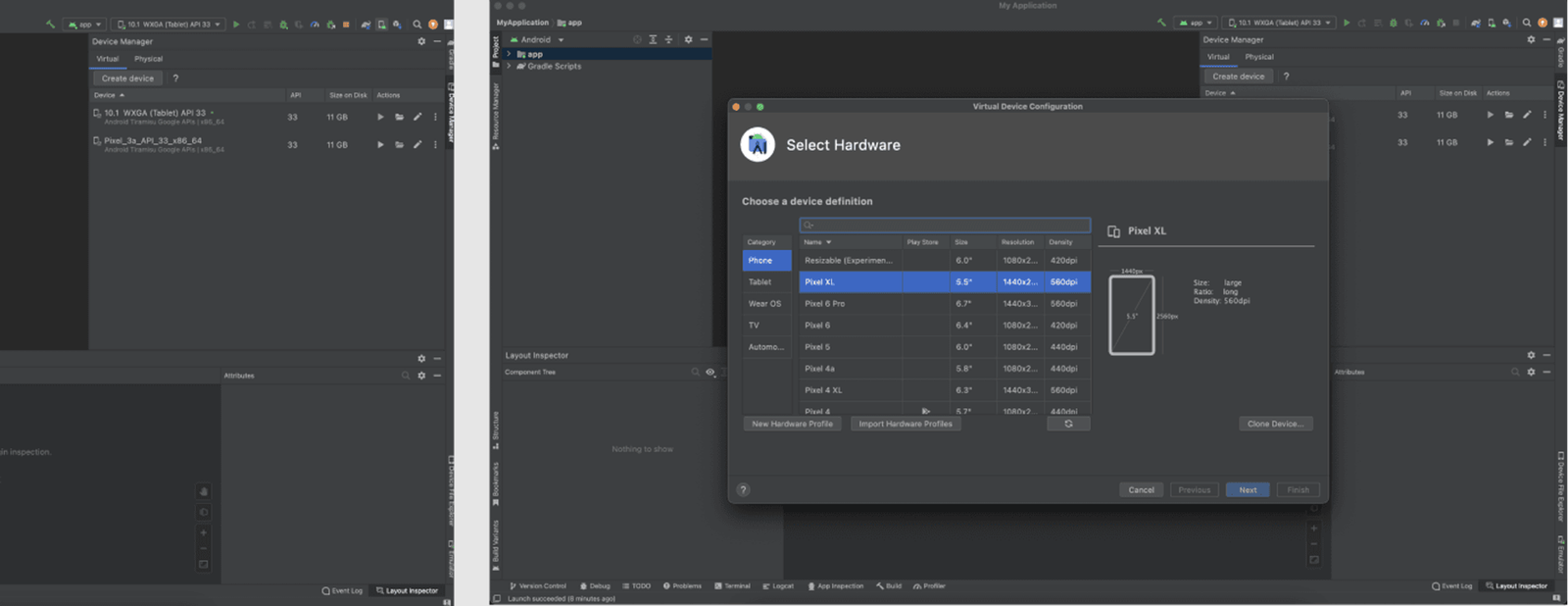The image size is (1568, 606).
Task: Click the Profile gauge icon in right window toolbar
Action: [1425, 23]
